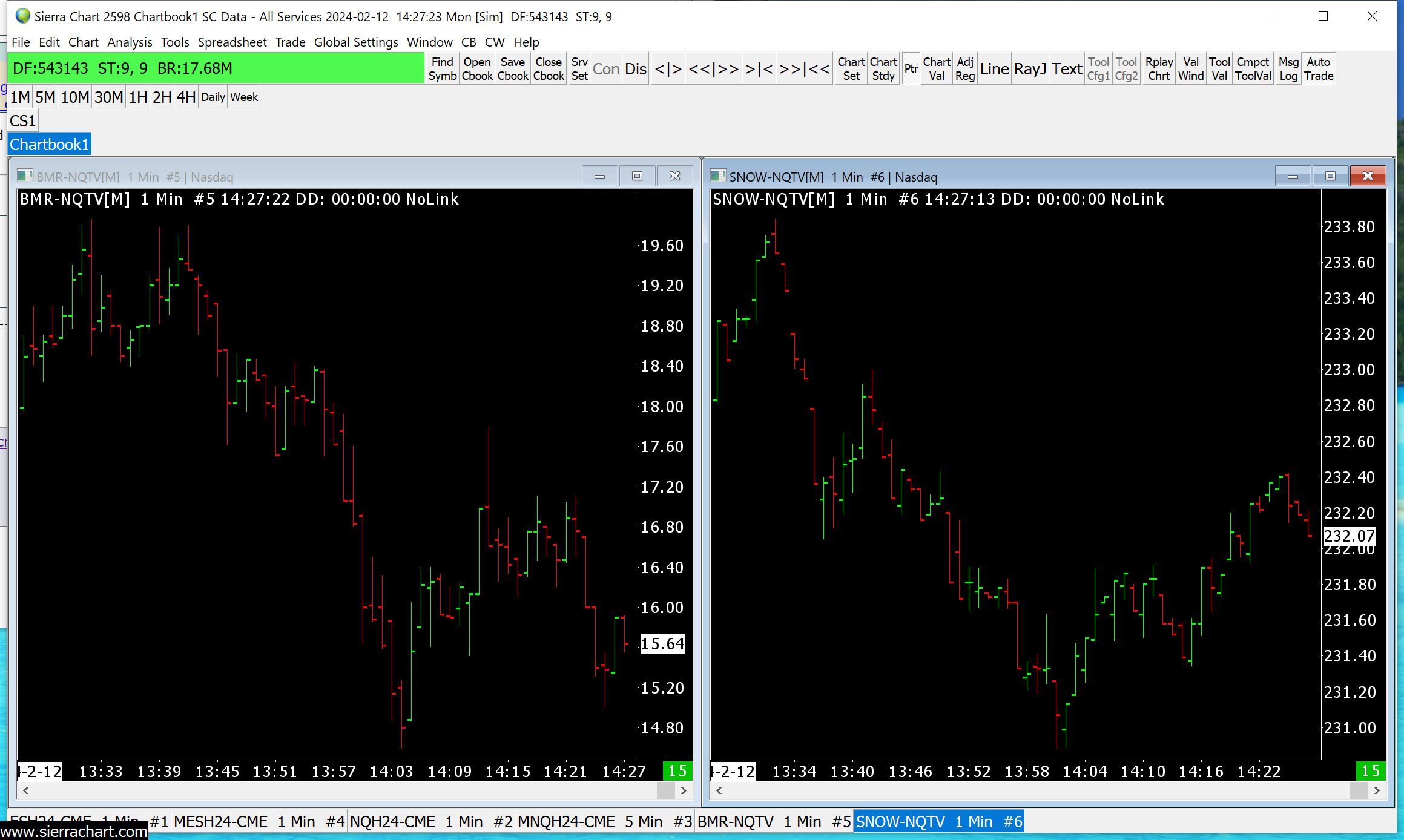The height and width of the screenshot is (840, 1404).
Task: Open the Spreadsheet menu
Action: click(x=232, y=42)
